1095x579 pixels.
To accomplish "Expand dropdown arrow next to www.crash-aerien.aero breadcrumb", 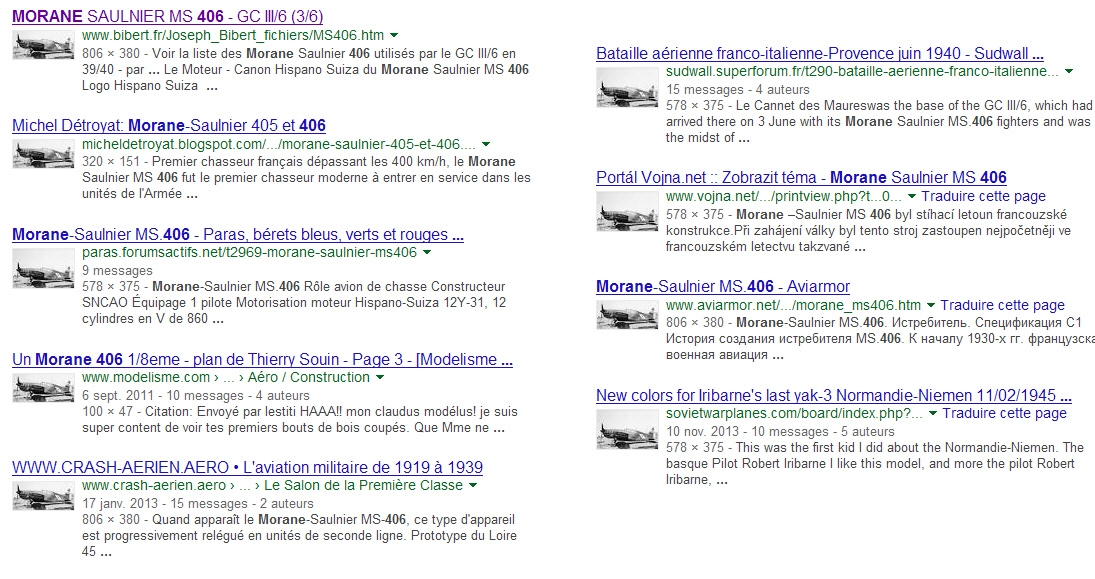I will coord(473,485).
